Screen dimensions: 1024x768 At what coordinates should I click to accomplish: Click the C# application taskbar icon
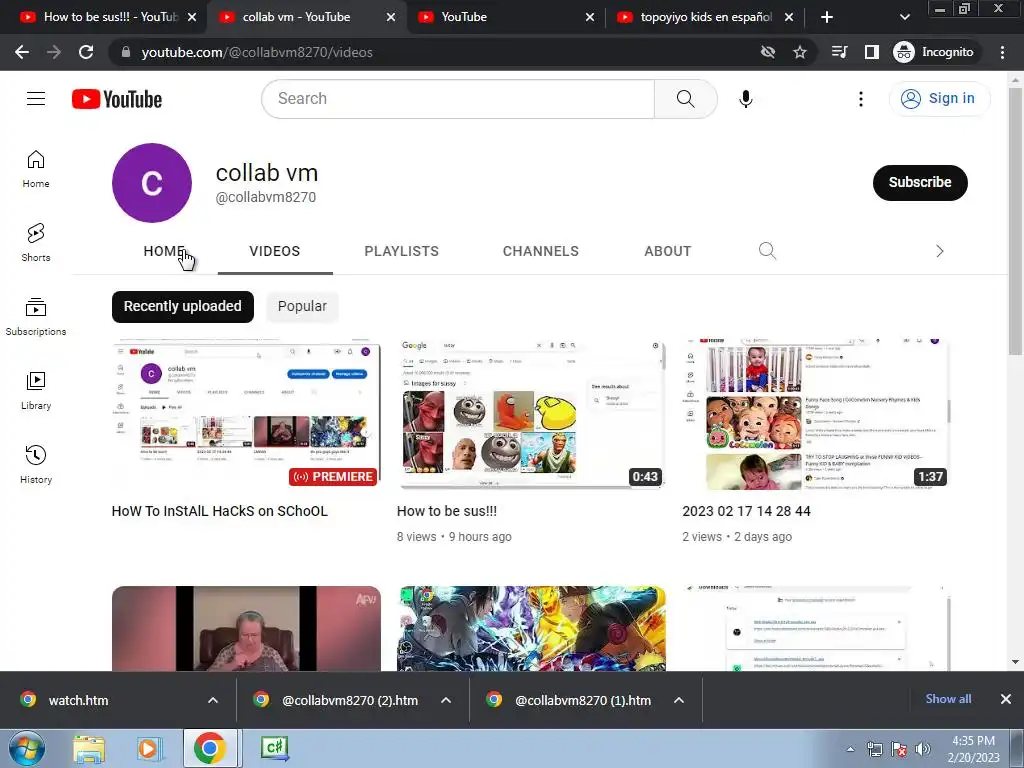click(275, 748)
